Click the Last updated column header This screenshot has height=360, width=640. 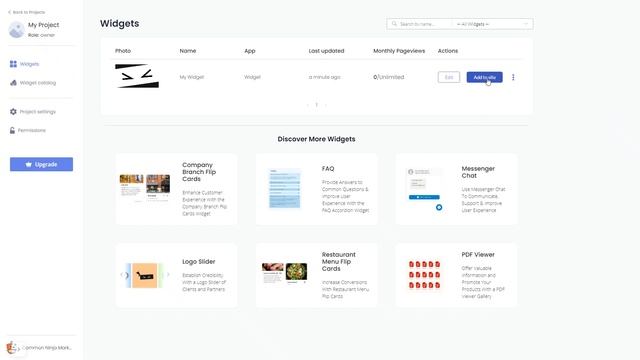(327, 51)
